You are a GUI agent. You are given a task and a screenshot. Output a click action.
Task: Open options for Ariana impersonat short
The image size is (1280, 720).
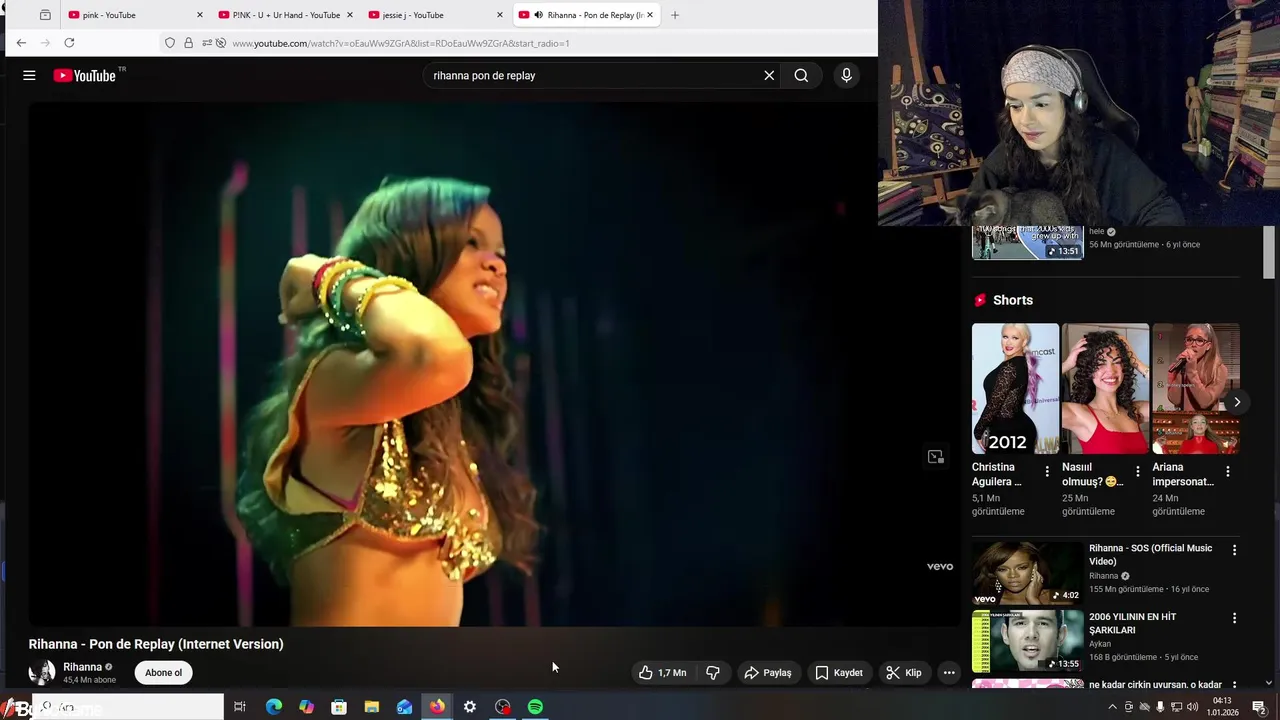pyautogui.click(x=1227, y=471)
